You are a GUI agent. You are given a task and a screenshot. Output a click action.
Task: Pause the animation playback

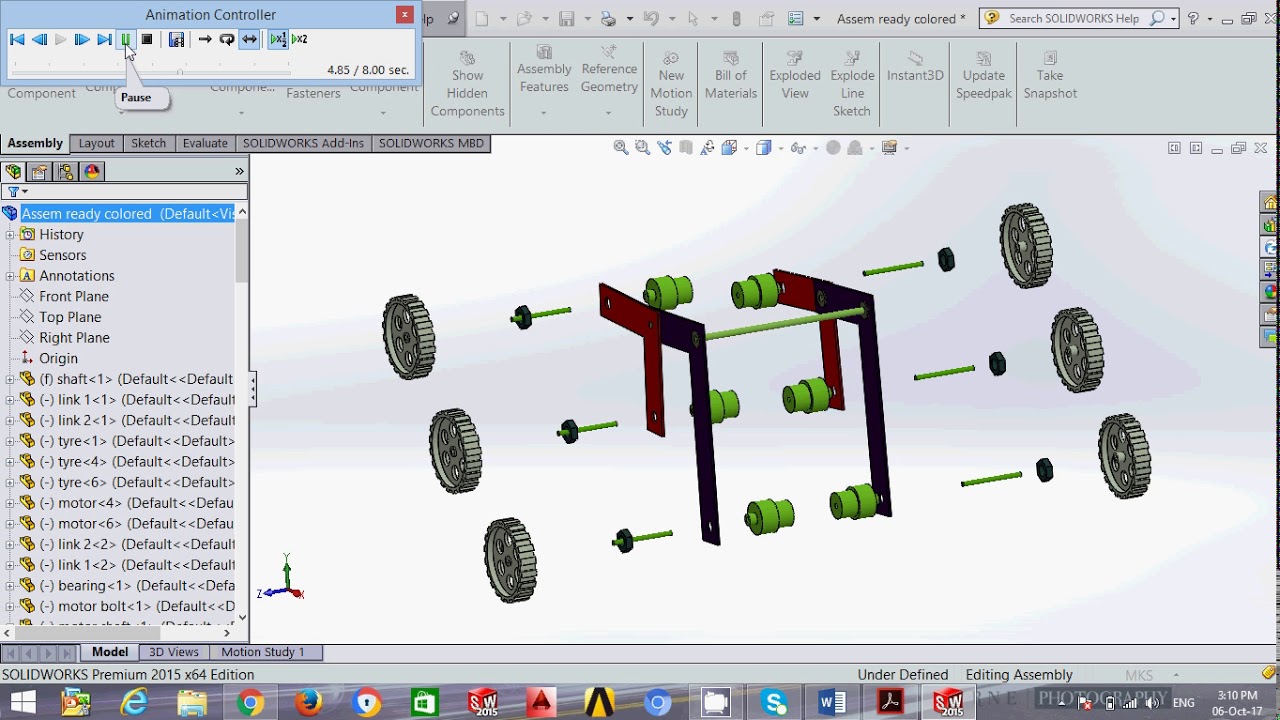pyautogui.click(x=126, y=39)
